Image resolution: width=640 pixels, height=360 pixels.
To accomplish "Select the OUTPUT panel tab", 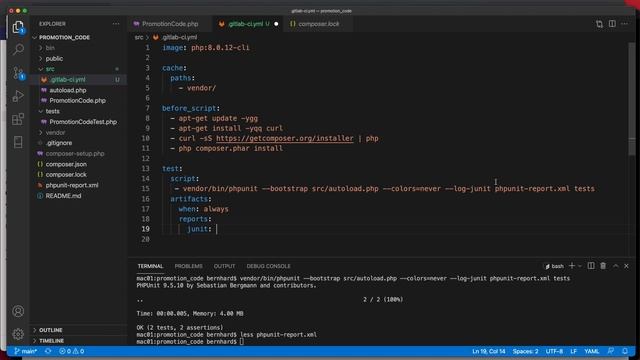I will 224,266.
